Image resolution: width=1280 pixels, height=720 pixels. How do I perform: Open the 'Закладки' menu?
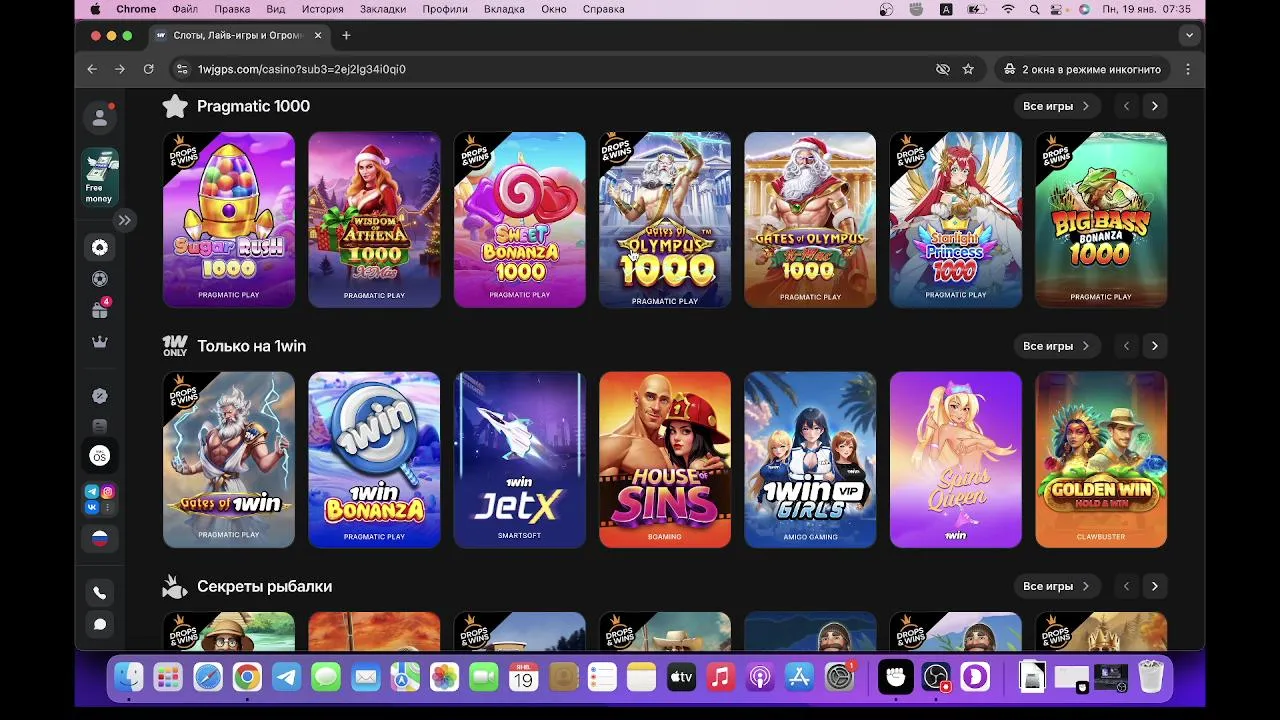(383, 9)
